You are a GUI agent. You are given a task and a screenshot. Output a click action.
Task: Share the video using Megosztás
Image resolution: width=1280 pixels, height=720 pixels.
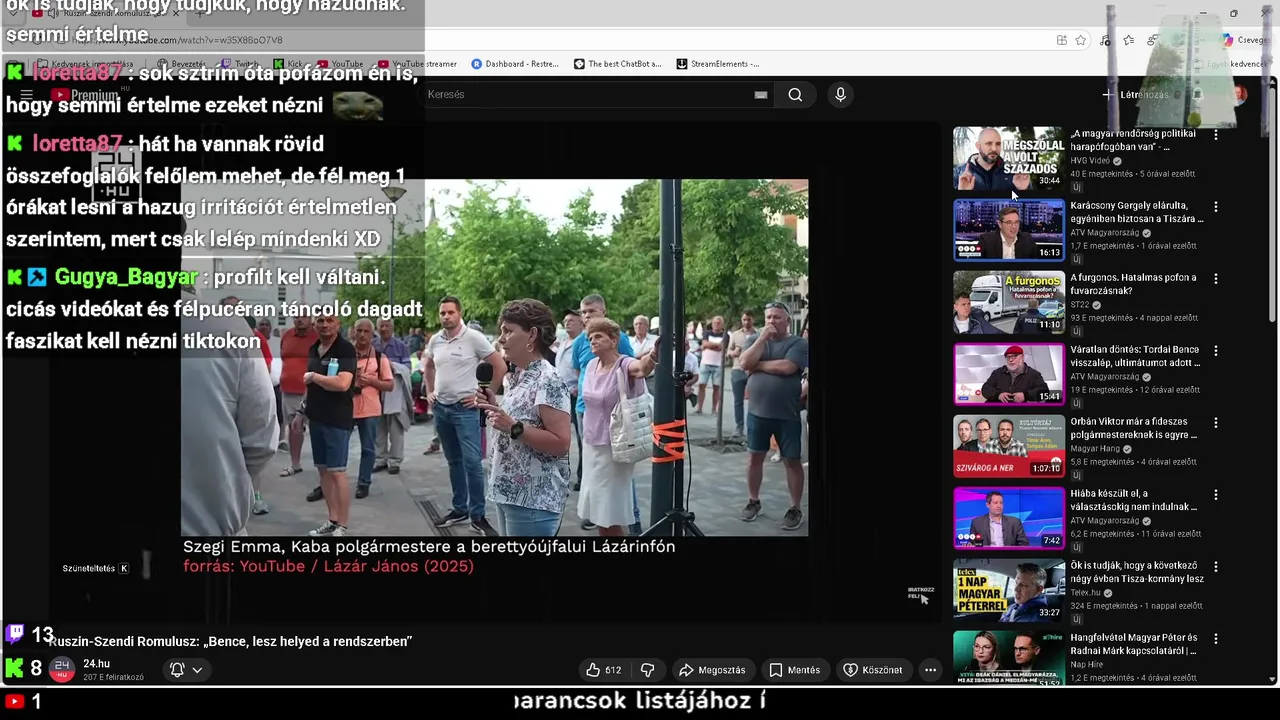tap(712, 670)
